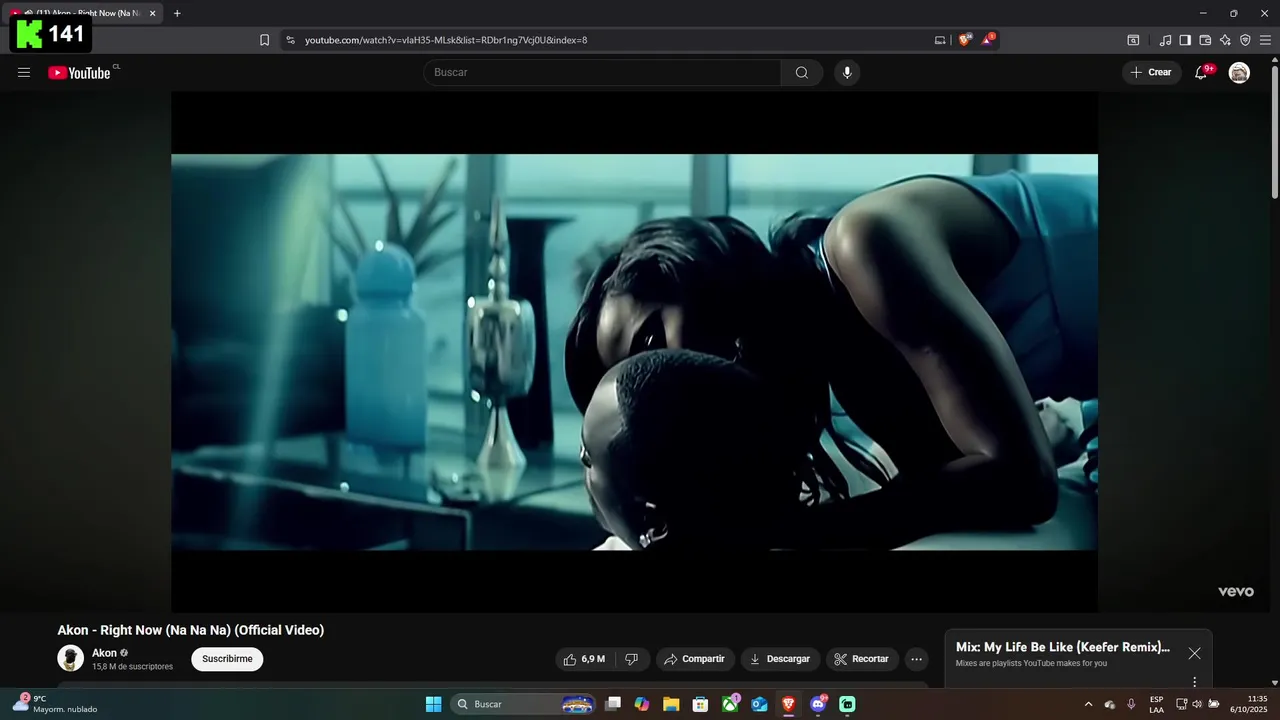Open Brave Shields lion icon
The image size is (1280, 720).
(964, 40)
